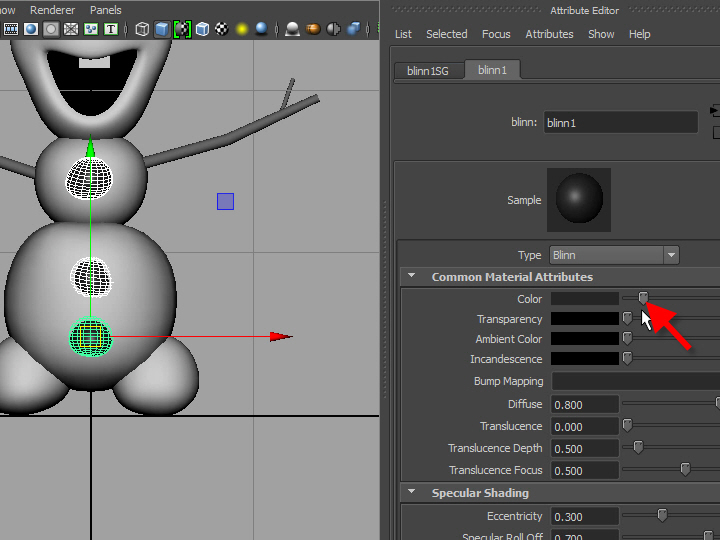
Task: Open the Panels menu in viewport
Action: click(105, 10)
